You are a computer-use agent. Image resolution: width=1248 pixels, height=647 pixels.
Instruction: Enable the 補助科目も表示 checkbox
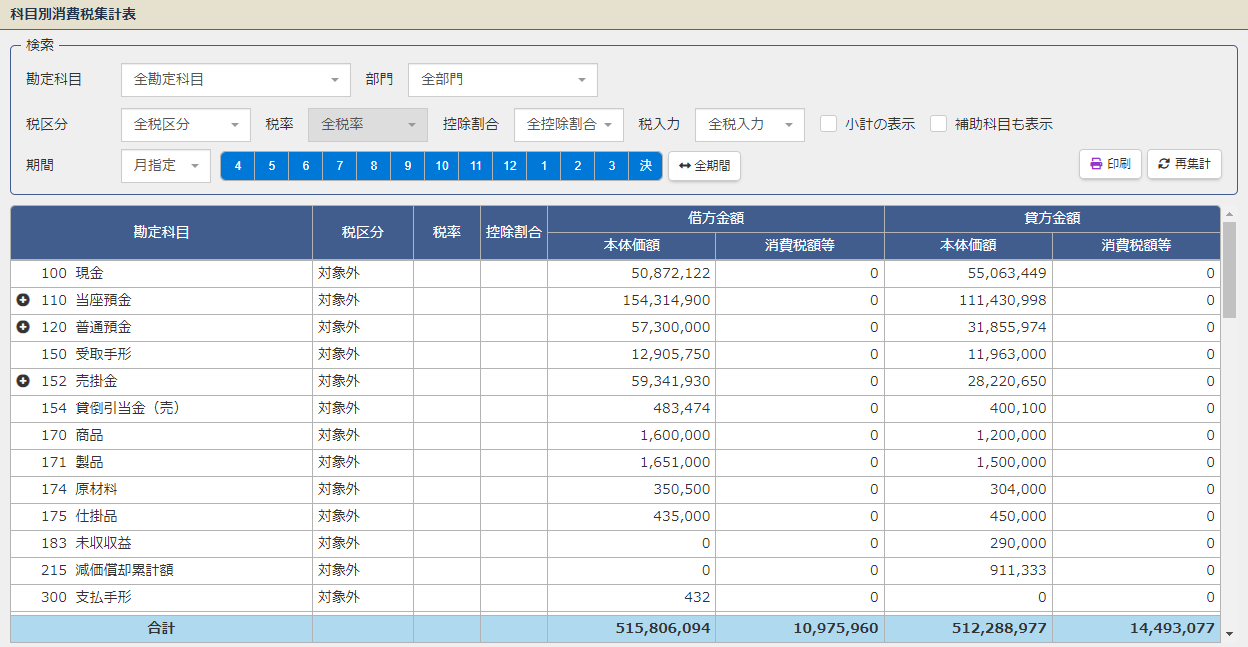pyautogui.click(x=938, y=124)
